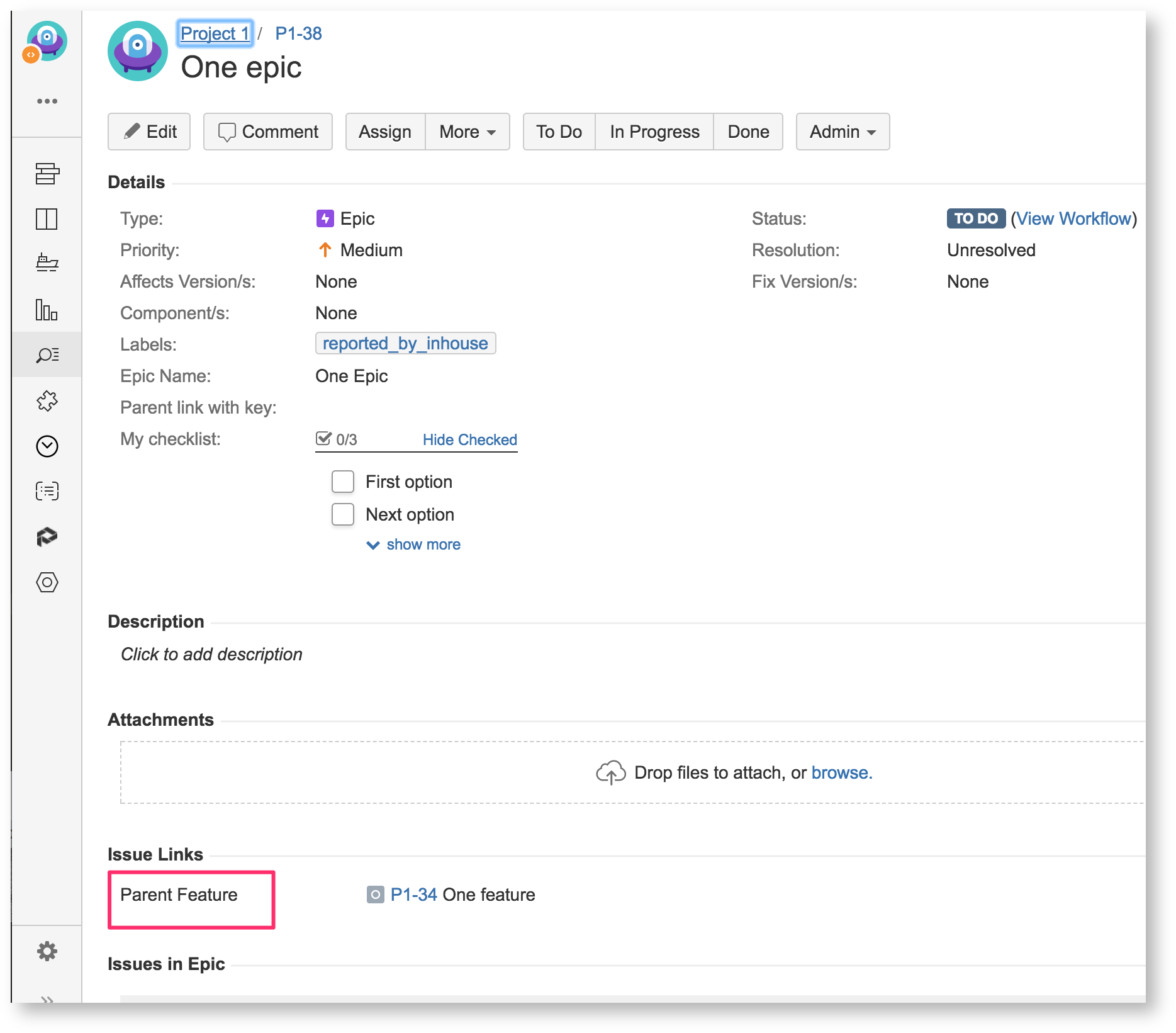Click the sidebar three-dots menu icon
1176x1033 pixels.
coord(47,101)
